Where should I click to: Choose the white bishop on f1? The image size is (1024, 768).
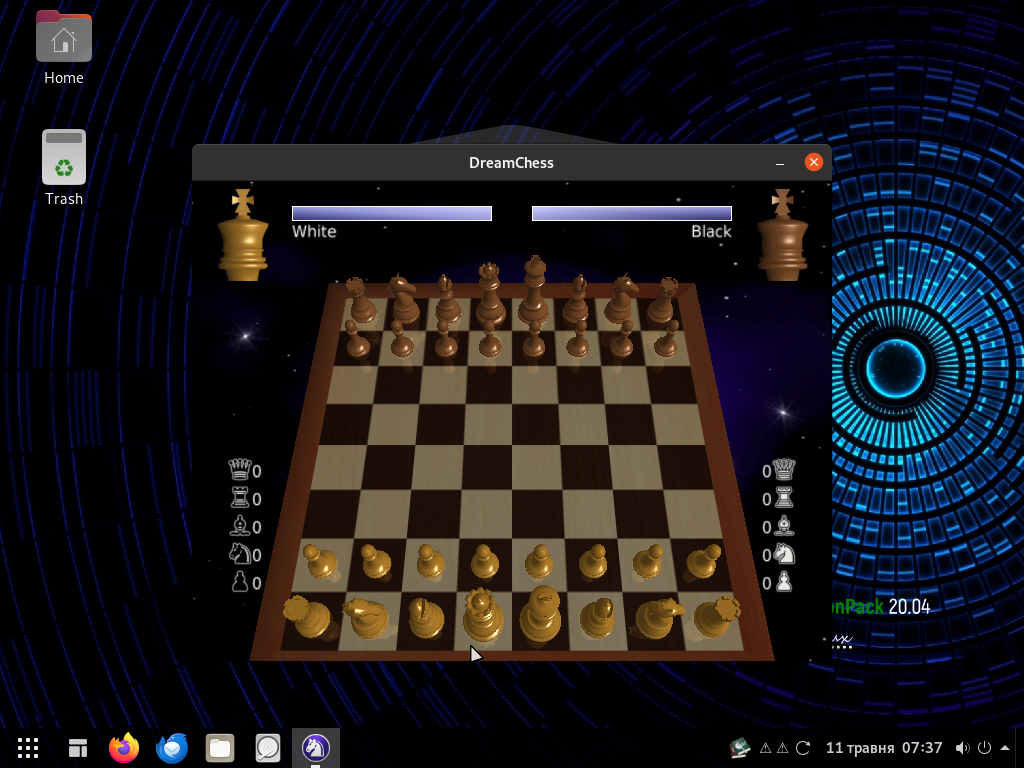pyautogui.click(x=597, y=617)
